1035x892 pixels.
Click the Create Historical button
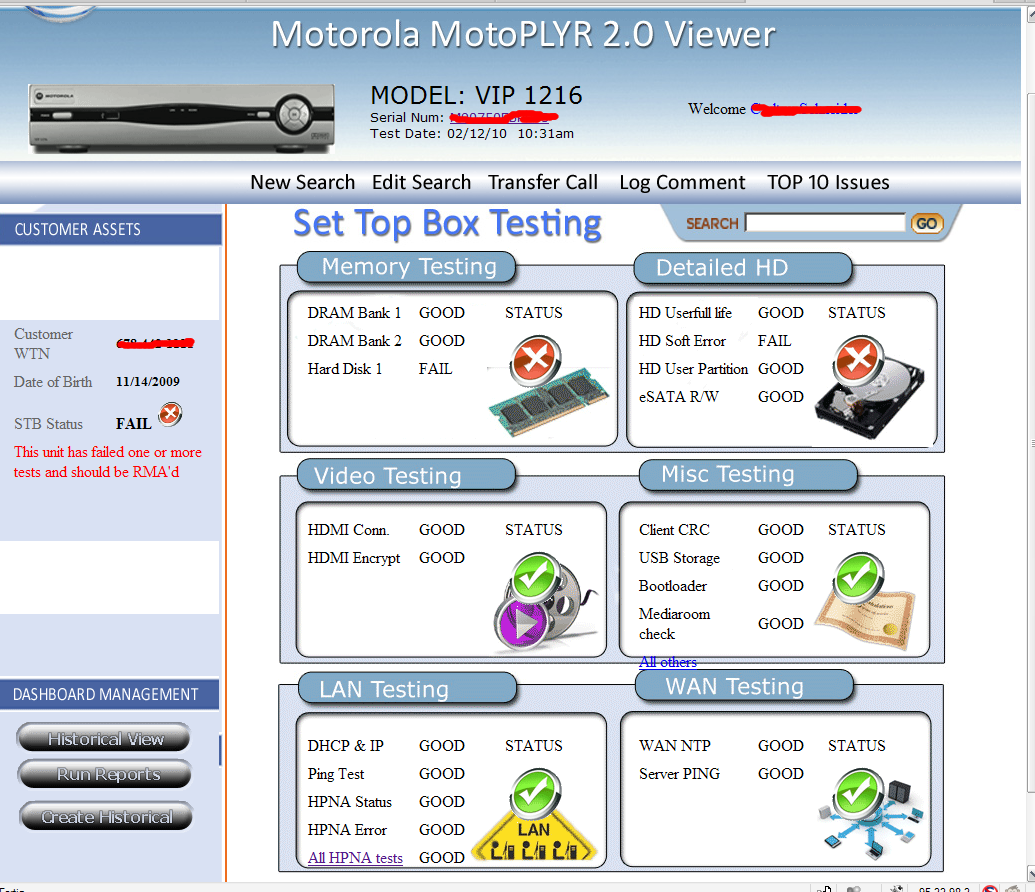[x=106, y=817]
